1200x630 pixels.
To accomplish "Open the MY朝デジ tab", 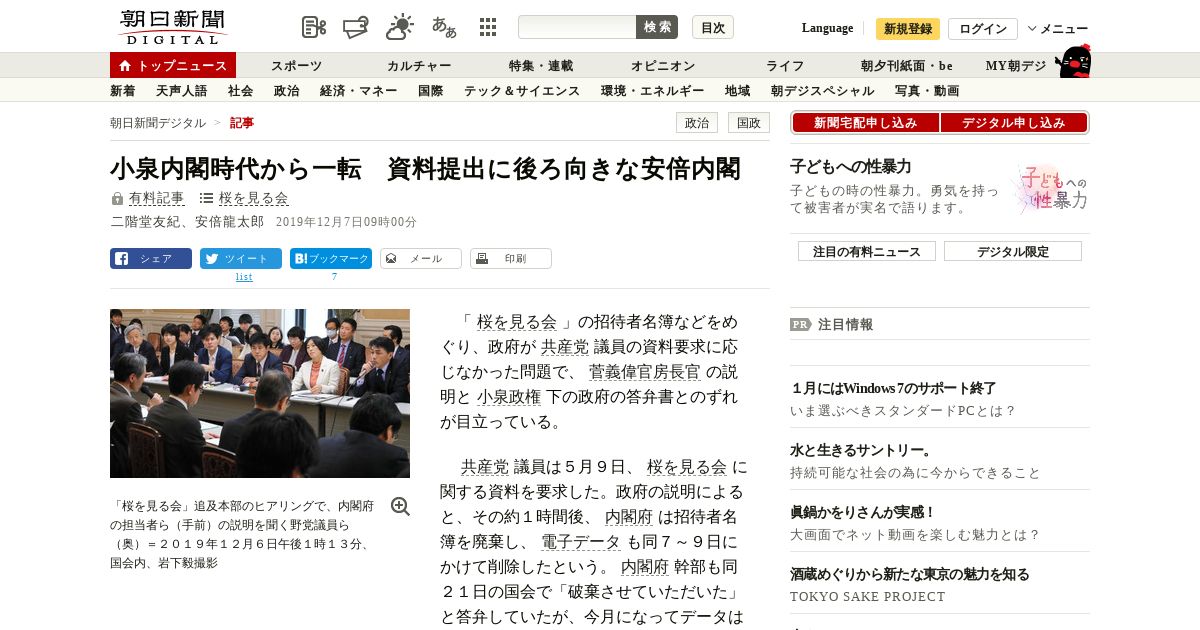I will click(x=1016, y=65).
